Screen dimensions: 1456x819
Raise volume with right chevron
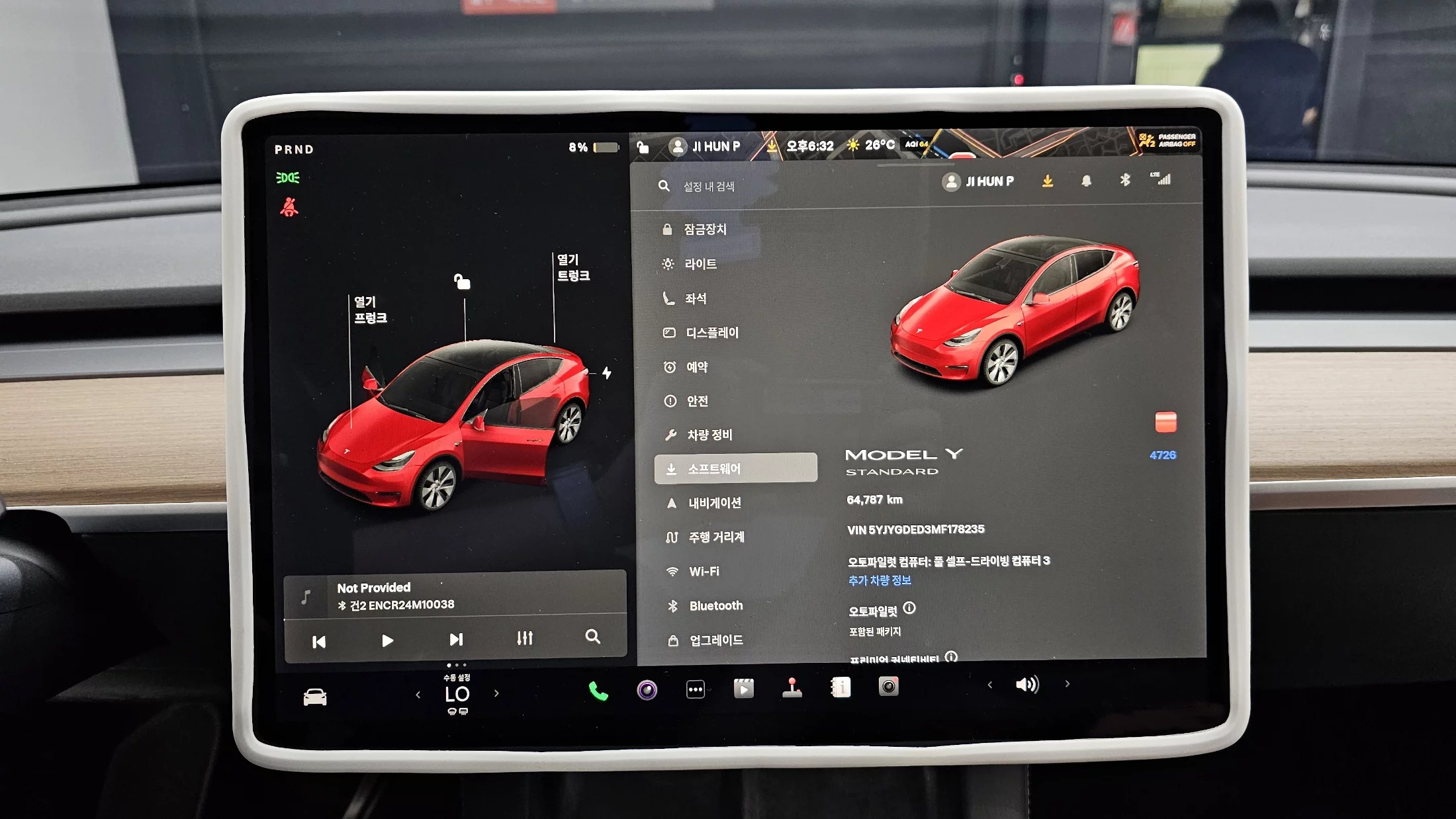tap(1067, 684)
